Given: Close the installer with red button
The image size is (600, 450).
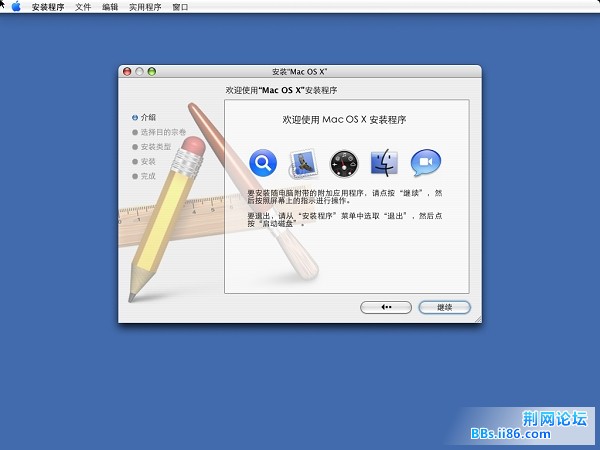Looking at the screenshot, I should [127, 72].
